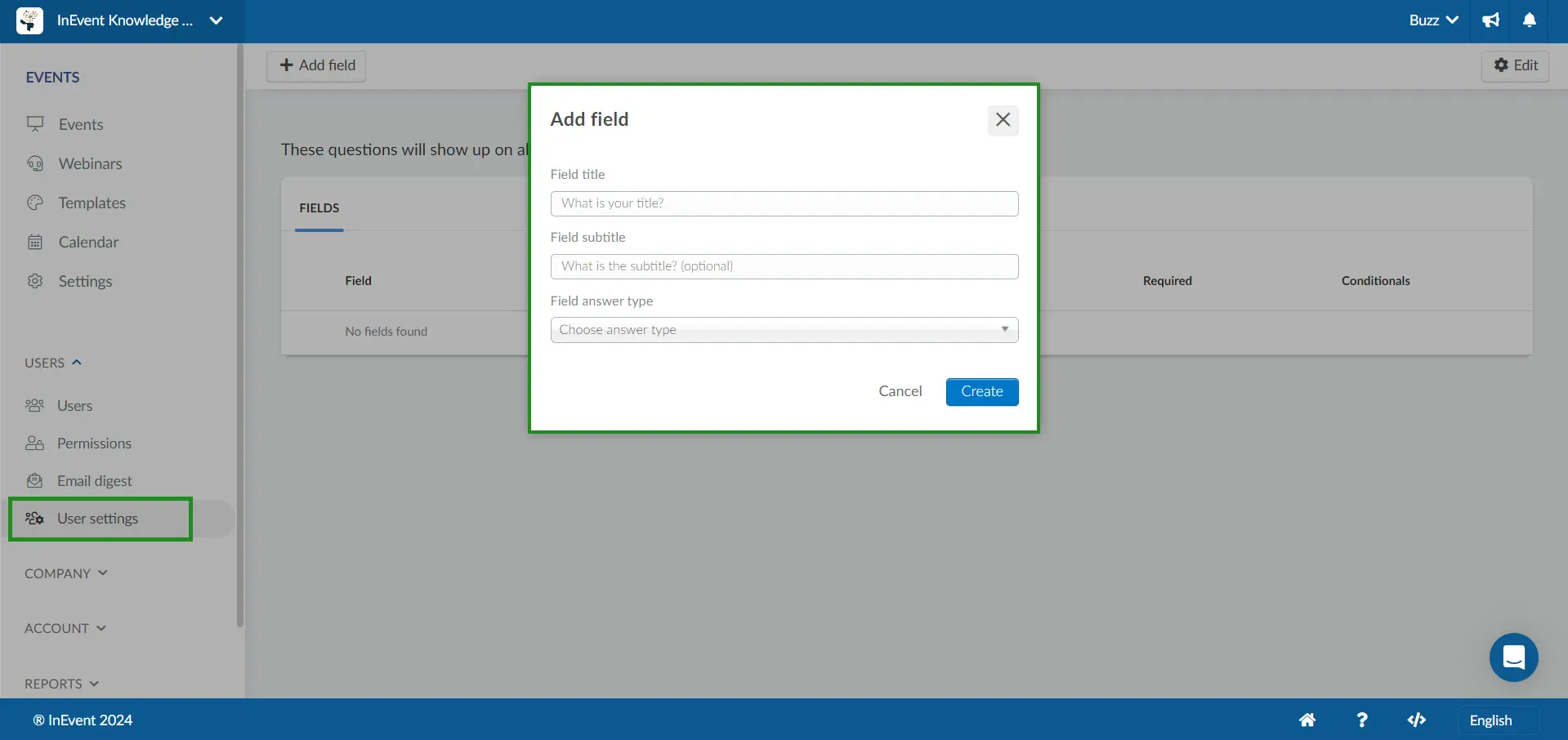1568x740 pixels.
Task: Click the code brackets icon in footer
Action: [x=1417, y=720]
